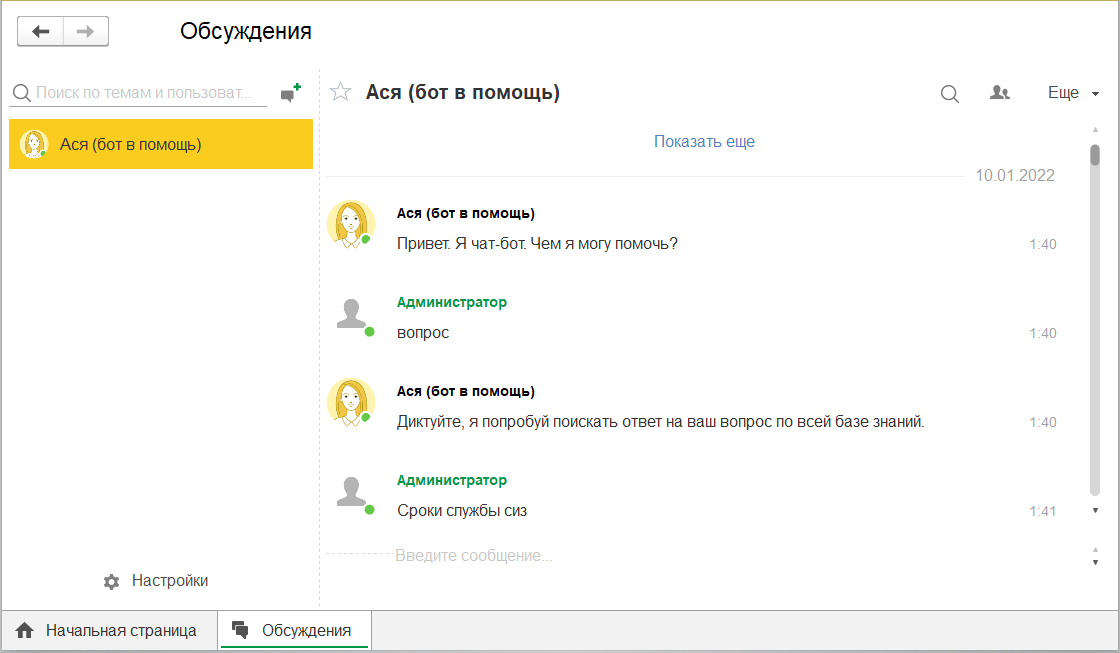Screen dimensions: 1120x653
Task: Open discussion participants icon
Action: click(999, 93)
